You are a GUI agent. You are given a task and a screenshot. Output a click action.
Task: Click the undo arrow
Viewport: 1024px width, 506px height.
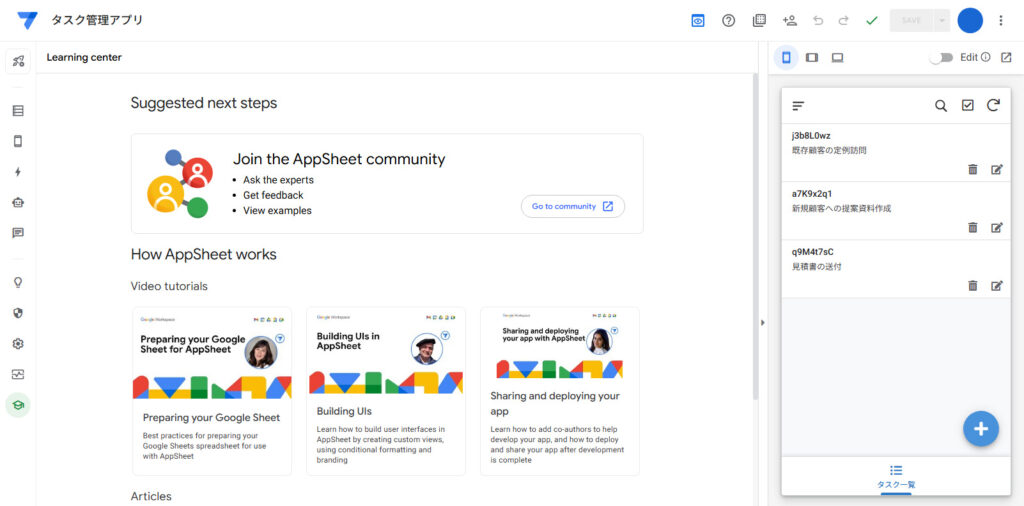(x=818, y=20)
